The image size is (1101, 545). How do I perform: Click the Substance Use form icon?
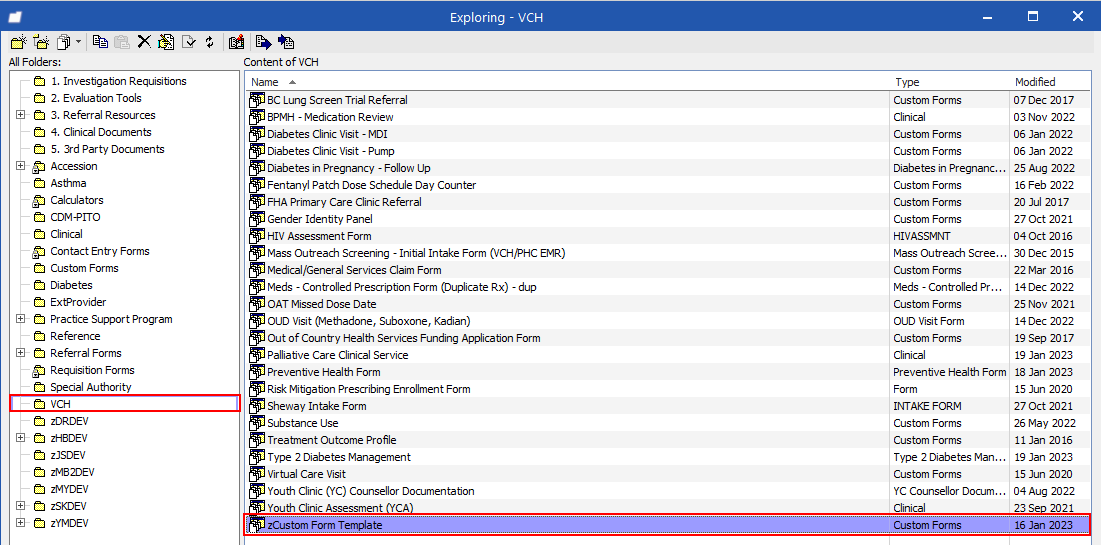(257, 423)
